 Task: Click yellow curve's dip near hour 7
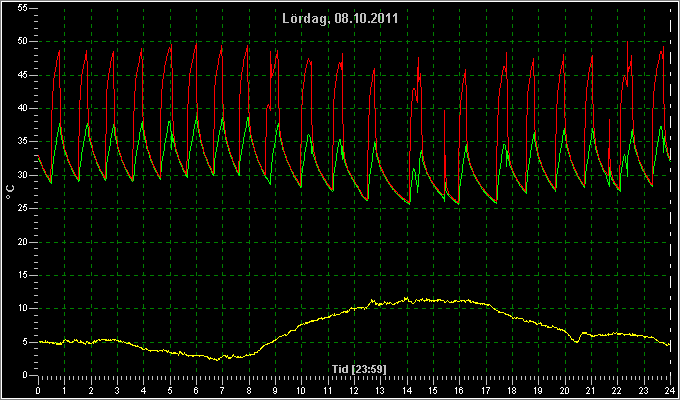(x=216, y=360)
